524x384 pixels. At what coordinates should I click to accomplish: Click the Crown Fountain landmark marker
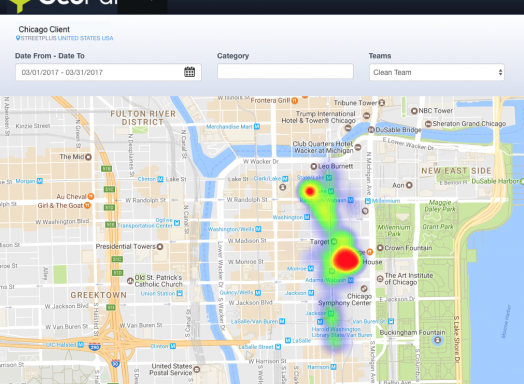click(x=380, y=248)
